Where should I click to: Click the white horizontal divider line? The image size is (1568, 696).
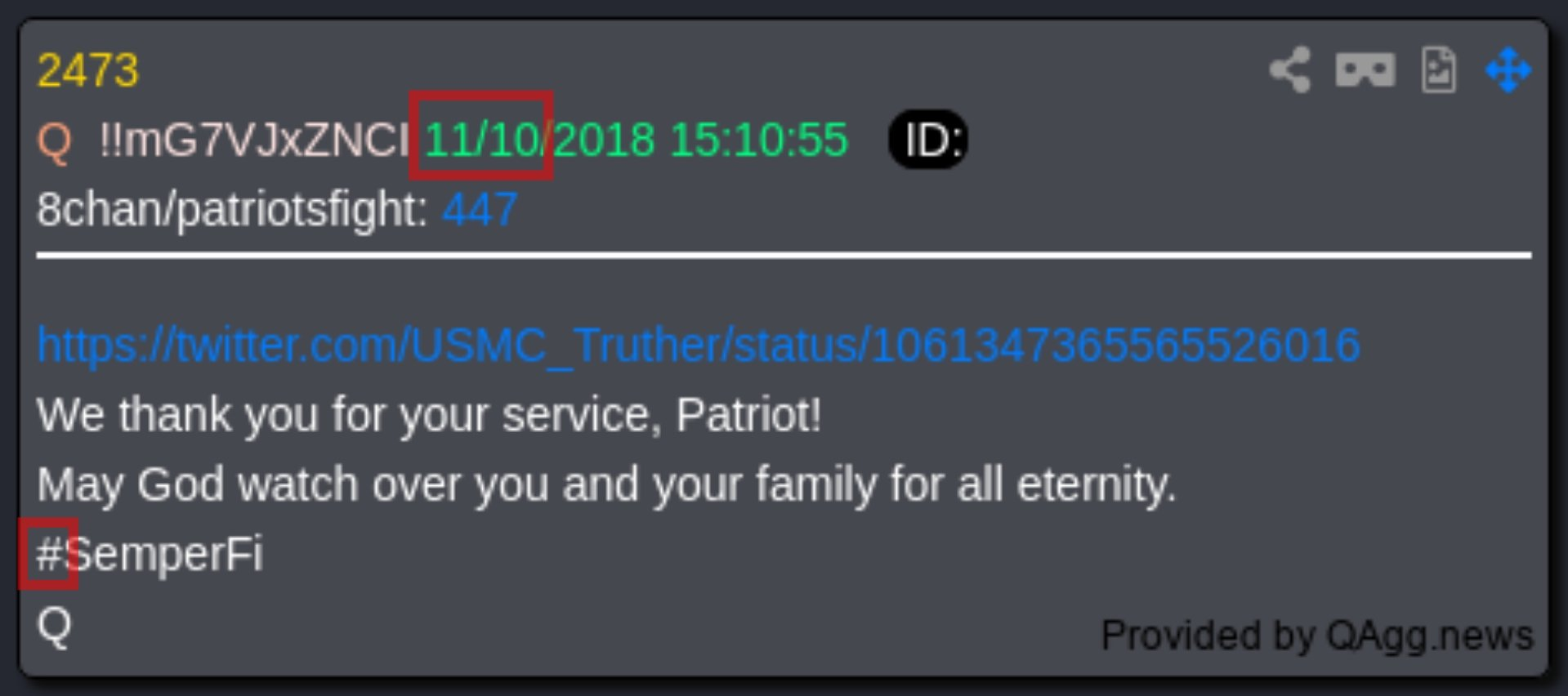[784, 256]
